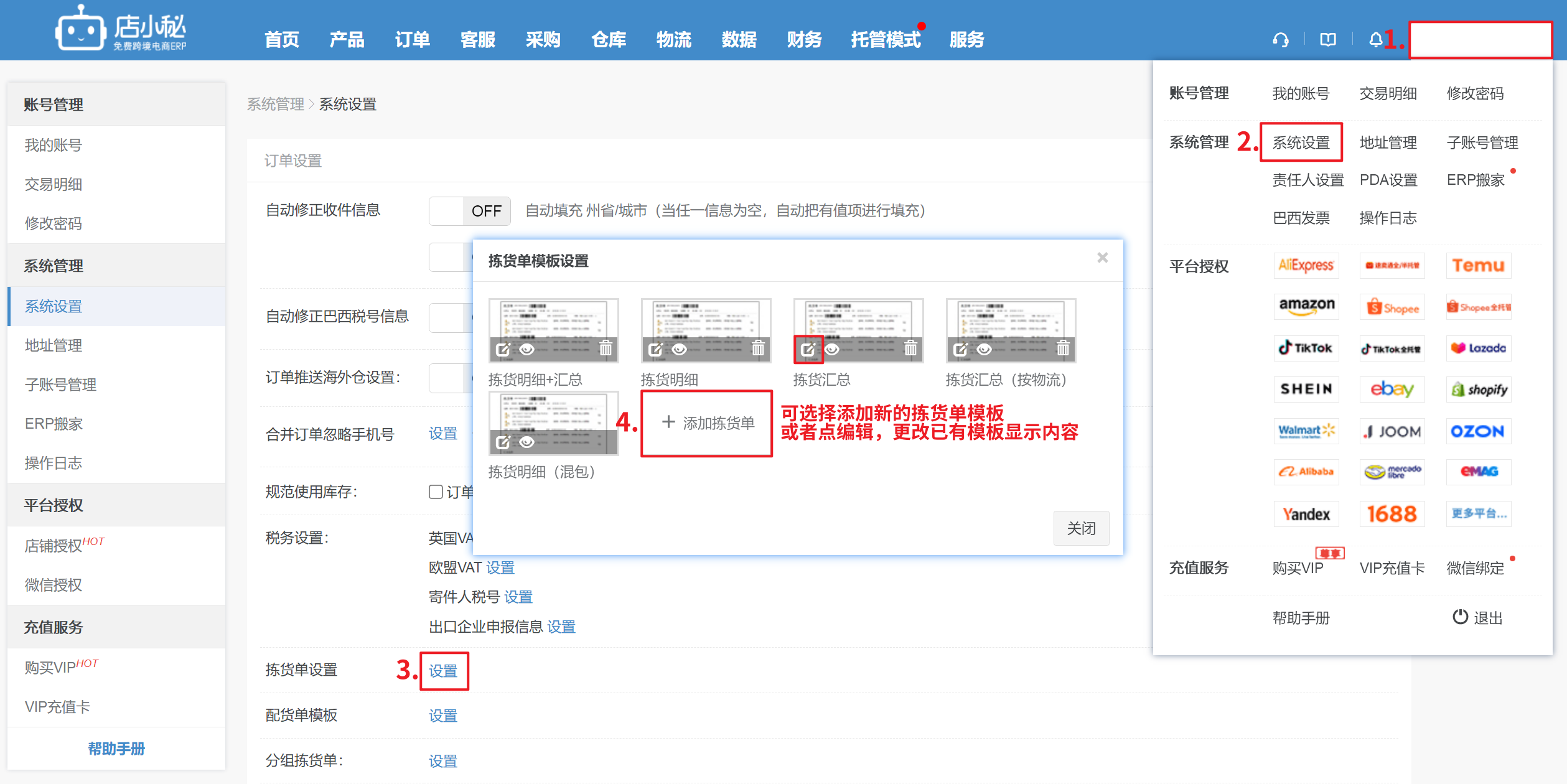Delete the 拣货明细 template with trash icon

tap(757, 348)
